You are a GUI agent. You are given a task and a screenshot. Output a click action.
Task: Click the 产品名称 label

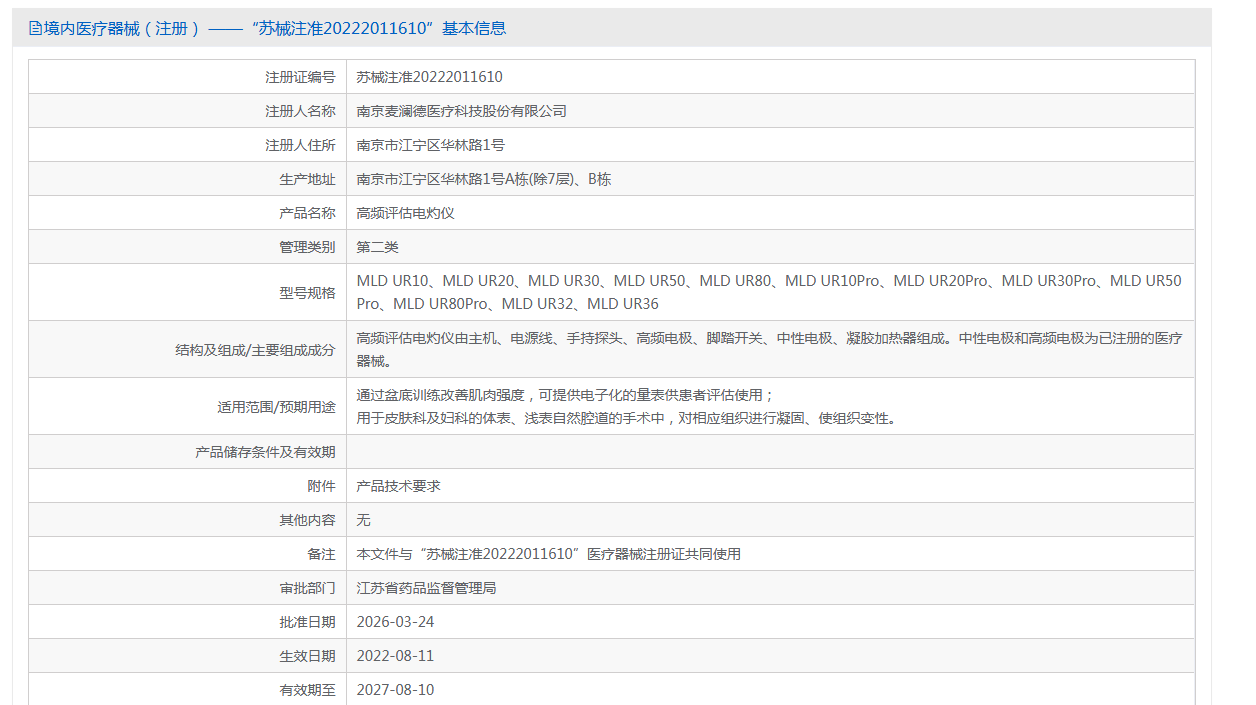(307, 213)
